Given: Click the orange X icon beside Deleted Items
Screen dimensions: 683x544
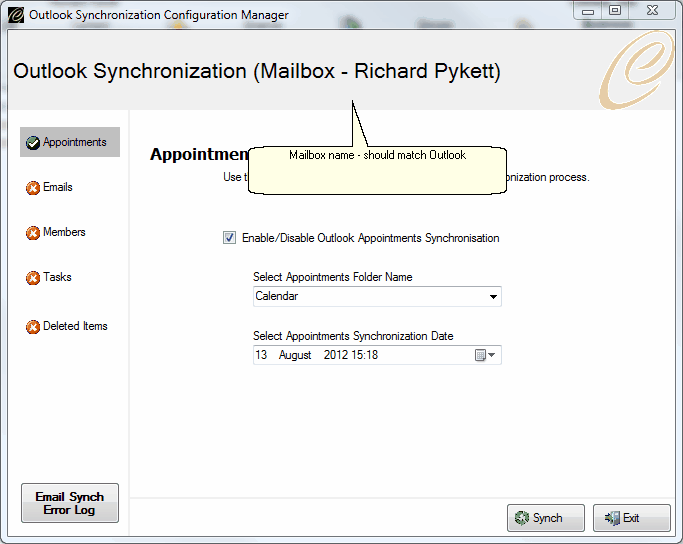Looking at the screenshot, I should click(33, 327).
